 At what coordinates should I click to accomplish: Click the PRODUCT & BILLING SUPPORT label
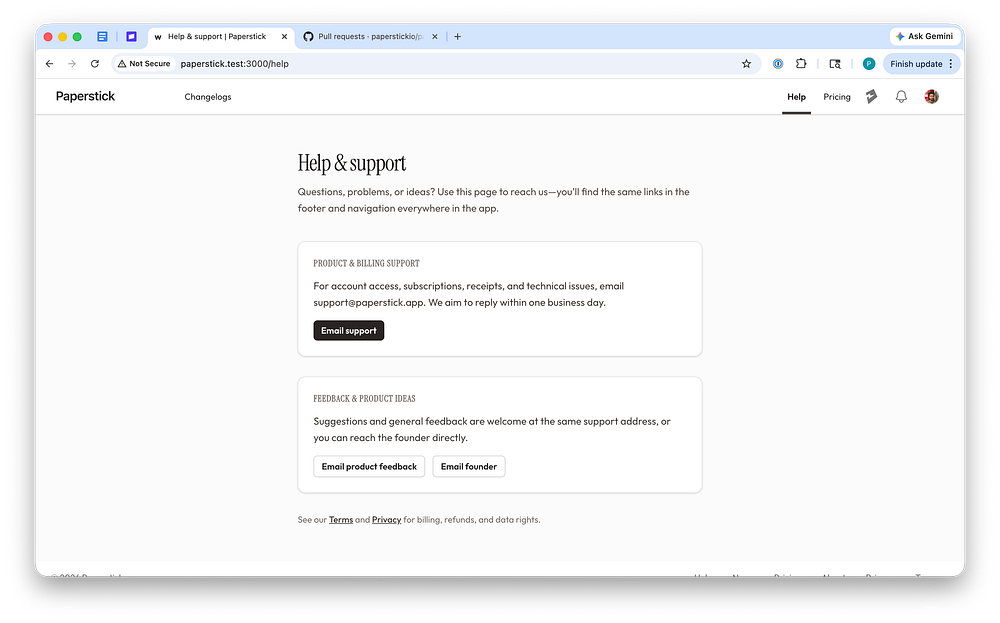pyautogui.click(x=367, y=263)
